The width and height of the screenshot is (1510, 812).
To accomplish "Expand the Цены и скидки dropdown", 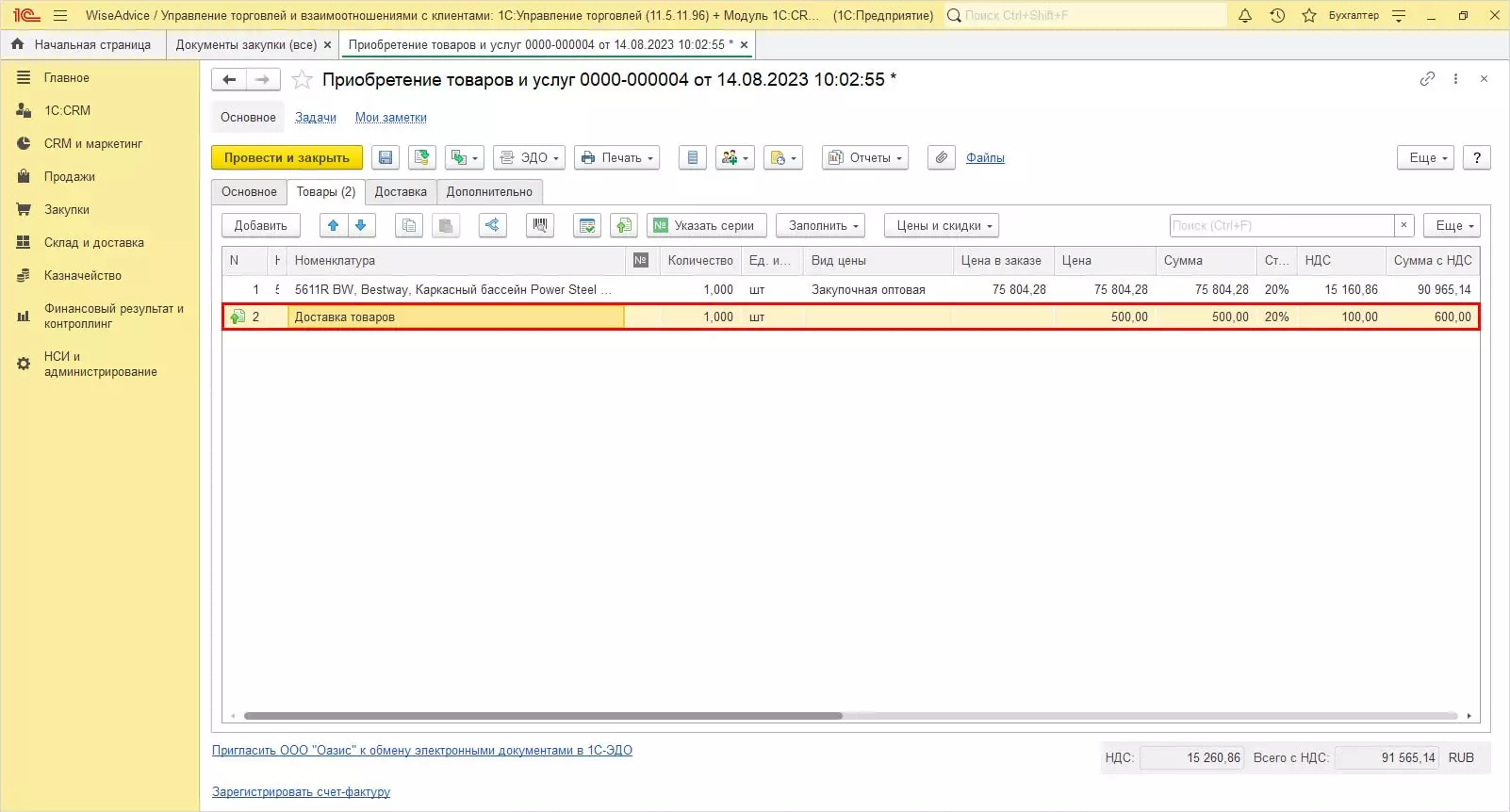I will (944, 225).
